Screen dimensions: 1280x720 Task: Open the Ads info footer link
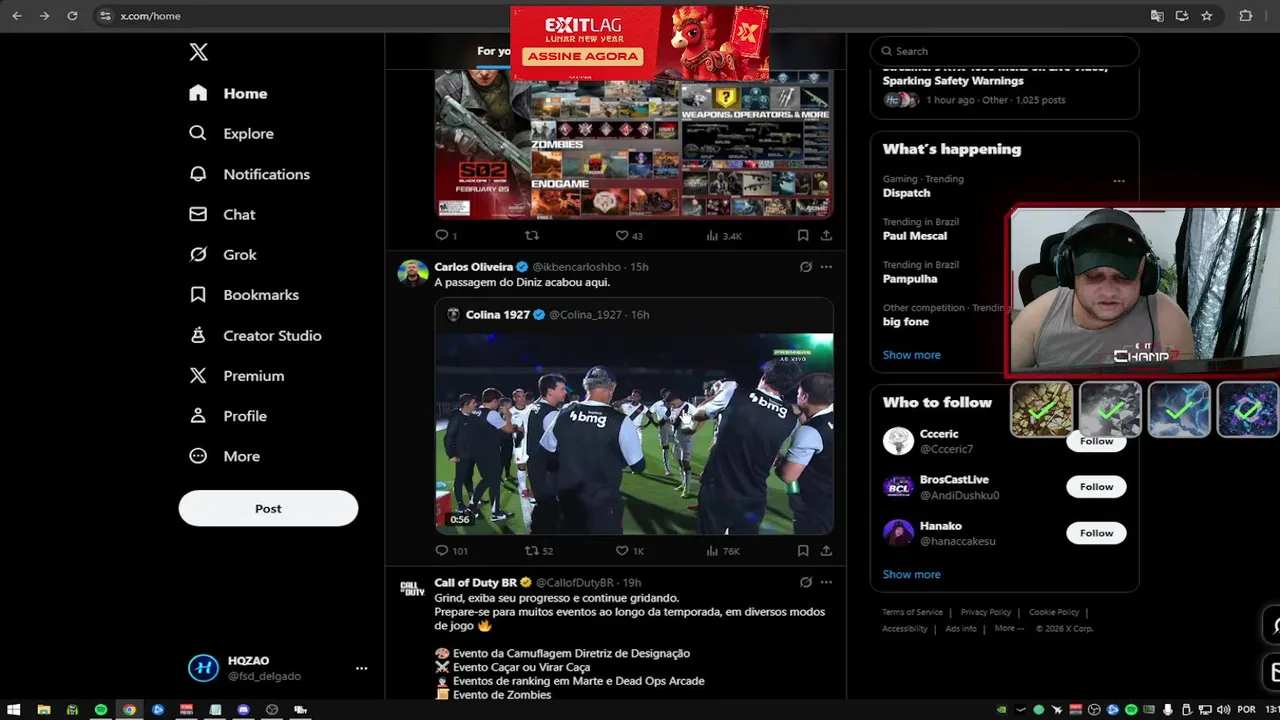[961, 629]
